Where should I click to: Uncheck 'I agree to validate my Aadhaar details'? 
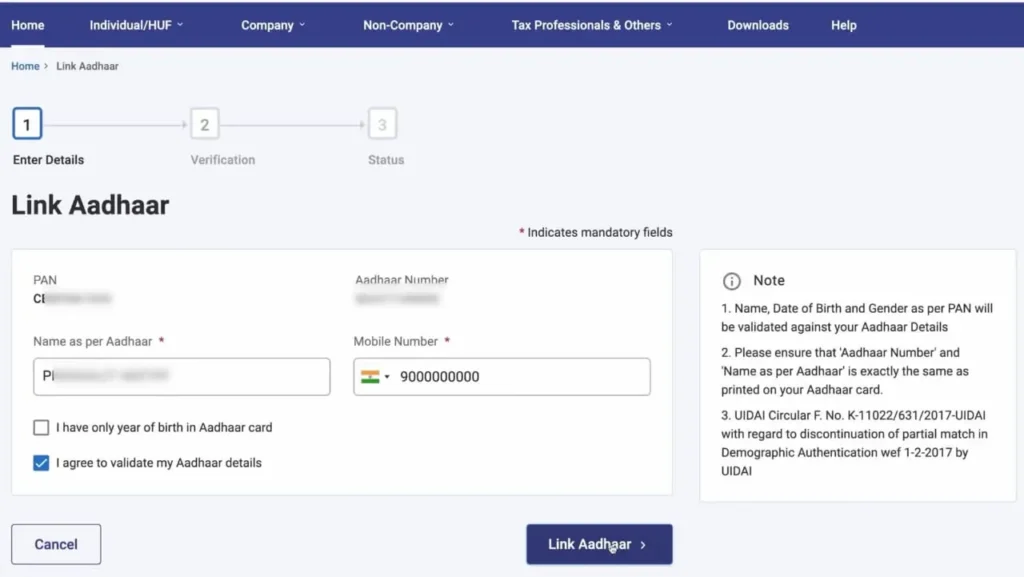tap(41, 463)
